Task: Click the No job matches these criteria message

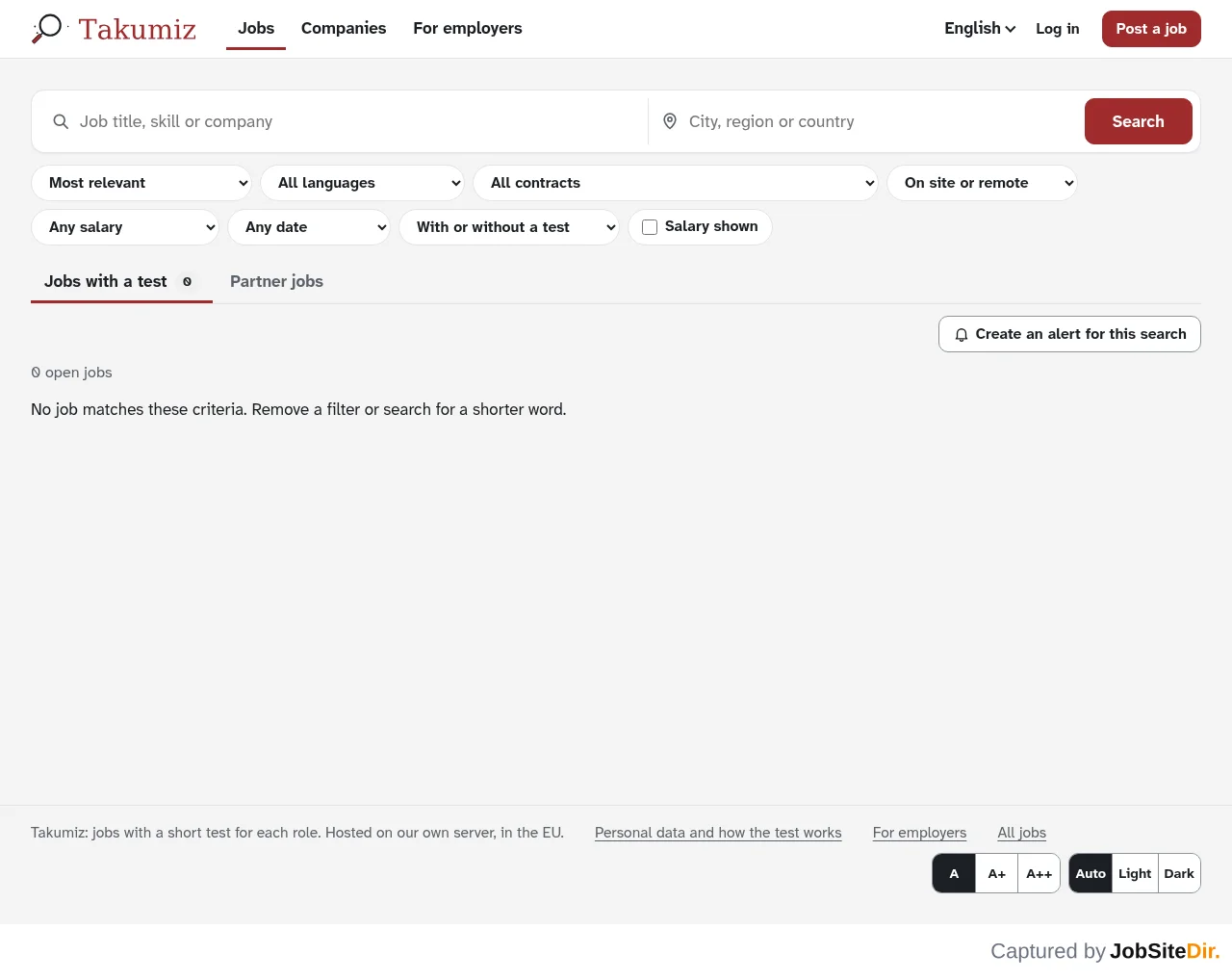Action: point(298,409)
